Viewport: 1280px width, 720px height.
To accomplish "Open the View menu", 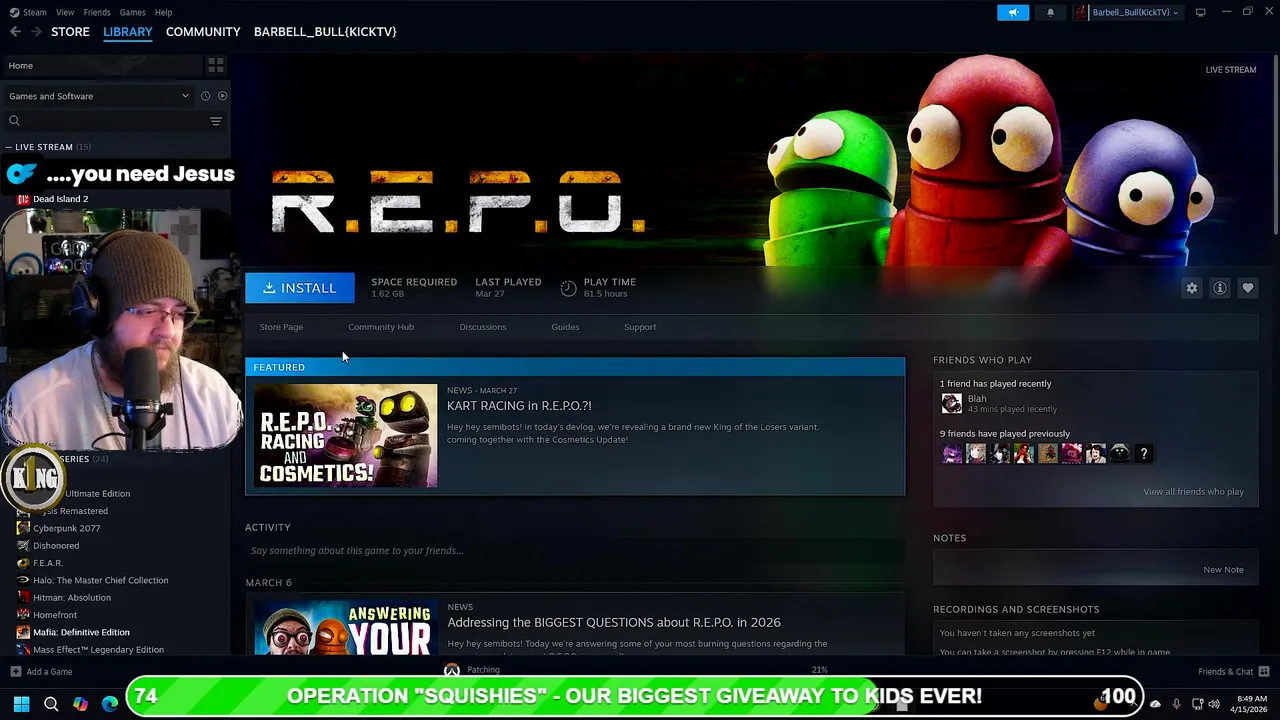I will pyautogui.click(x=65, y=12).
